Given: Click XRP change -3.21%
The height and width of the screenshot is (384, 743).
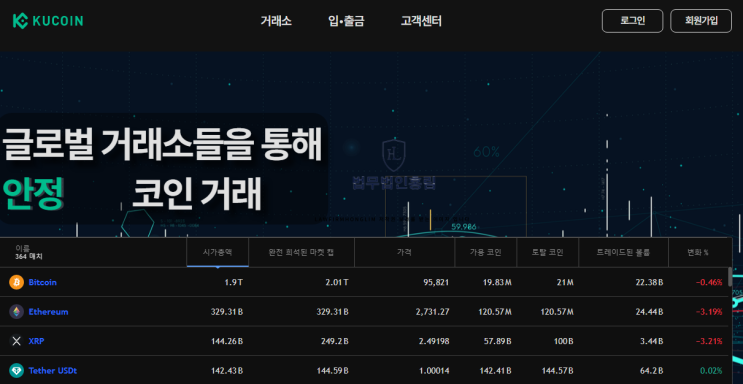Looking at the screenshot, I should 709,341.
